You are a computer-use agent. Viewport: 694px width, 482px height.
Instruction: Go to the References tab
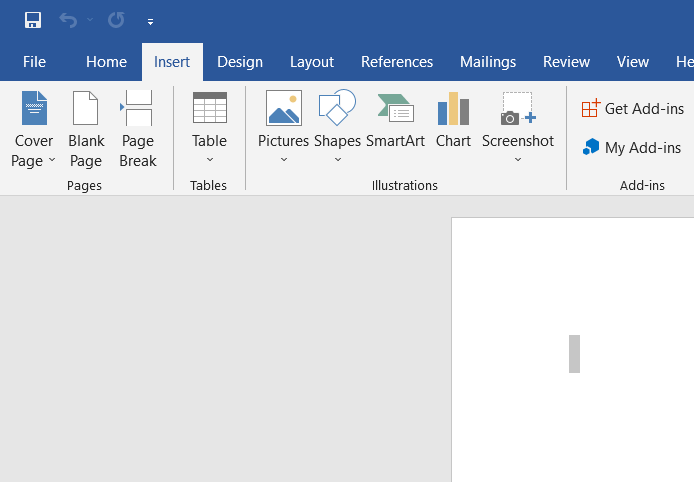tap(397, 62)
